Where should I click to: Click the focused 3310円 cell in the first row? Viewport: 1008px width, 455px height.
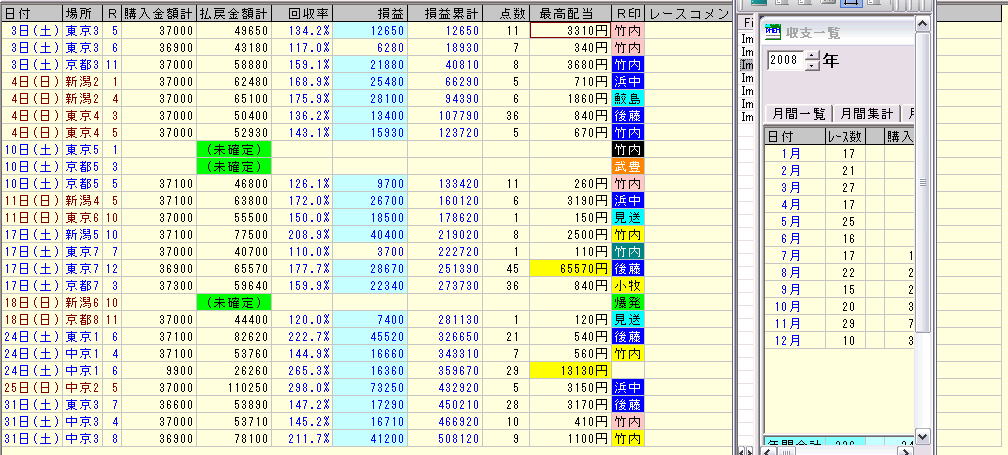tap(568, 31)
